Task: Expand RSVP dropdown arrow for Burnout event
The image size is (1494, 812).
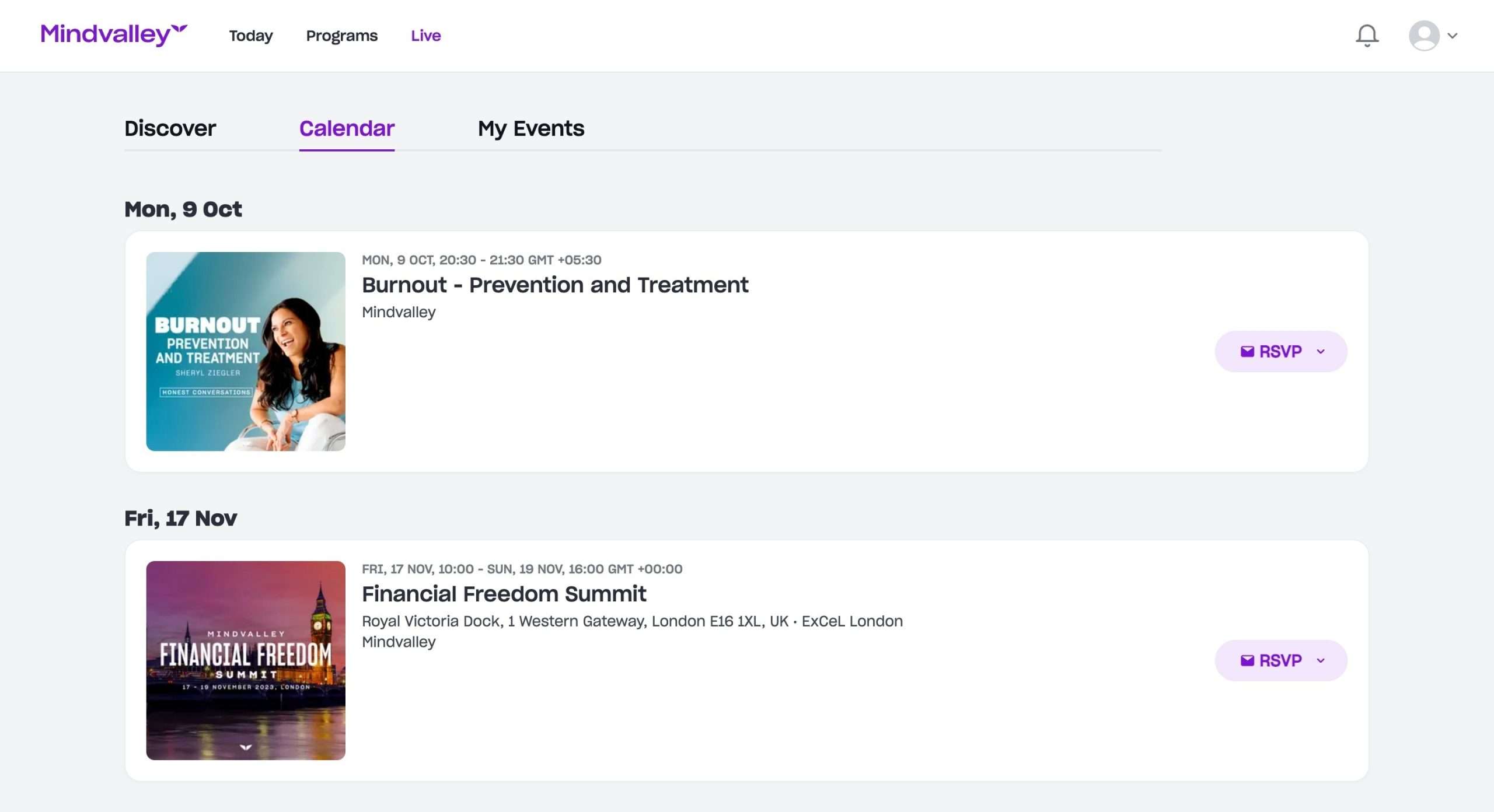Action: 1321,351
